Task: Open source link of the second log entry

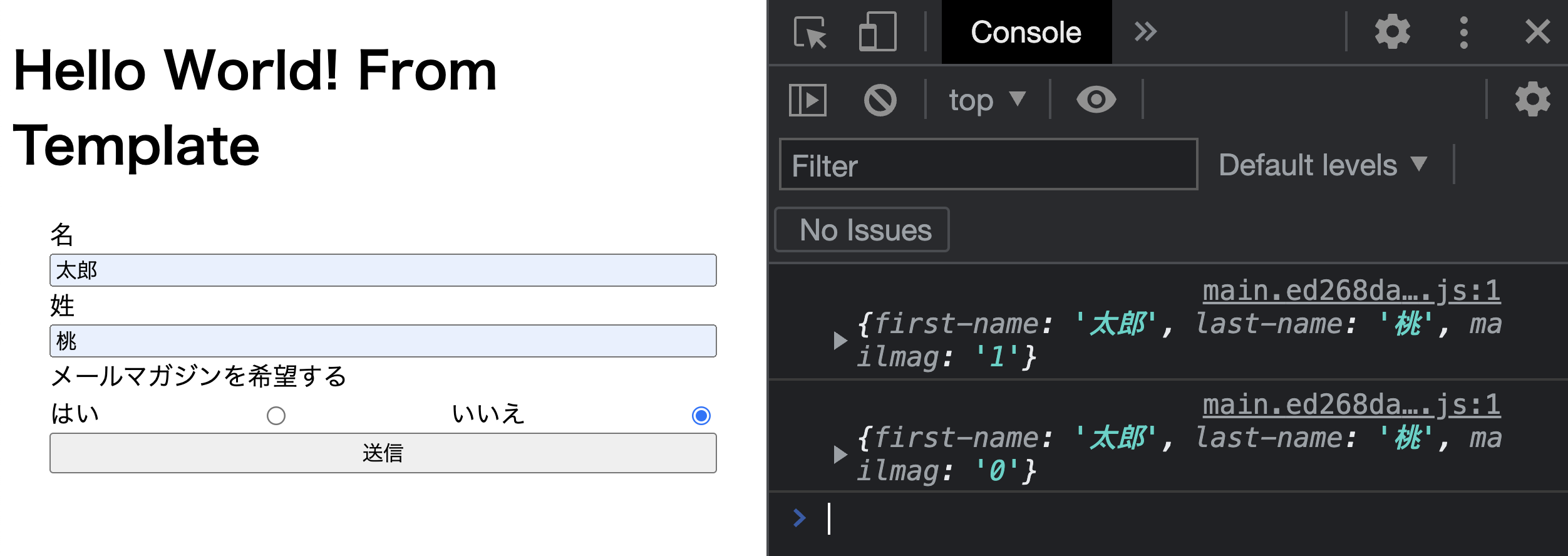Action: [1351, 404]
